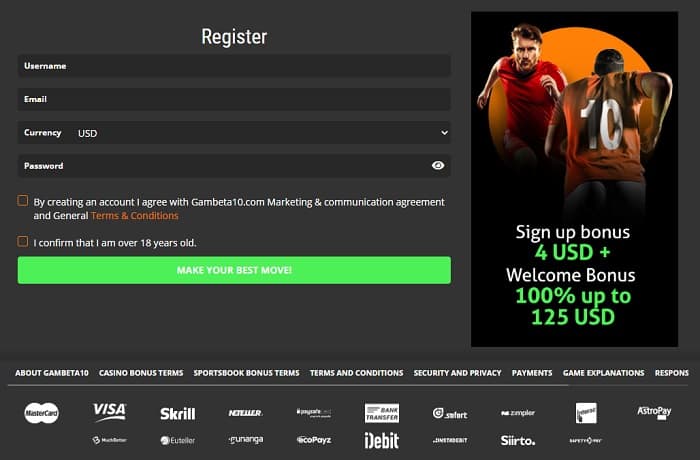Open the Casino Bonus Terms tab
This screenshot has width=700, height=460.
(141, 373)
